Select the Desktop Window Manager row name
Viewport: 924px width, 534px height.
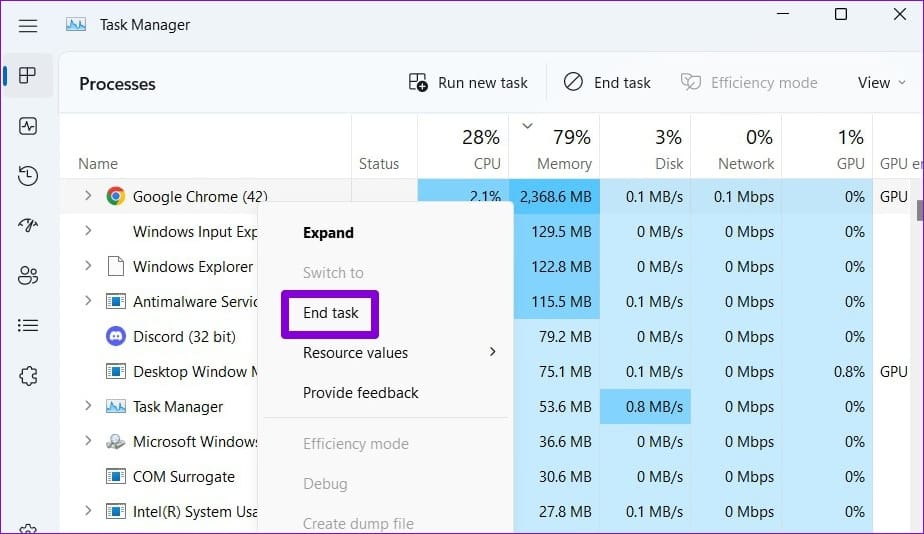195,371
